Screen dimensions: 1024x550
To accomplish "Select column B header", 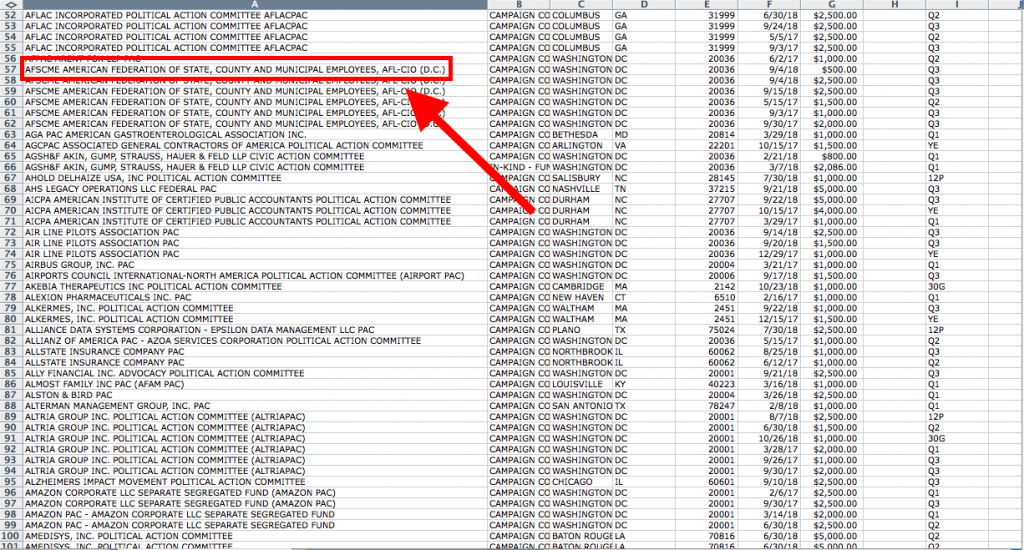I will 519,5.
